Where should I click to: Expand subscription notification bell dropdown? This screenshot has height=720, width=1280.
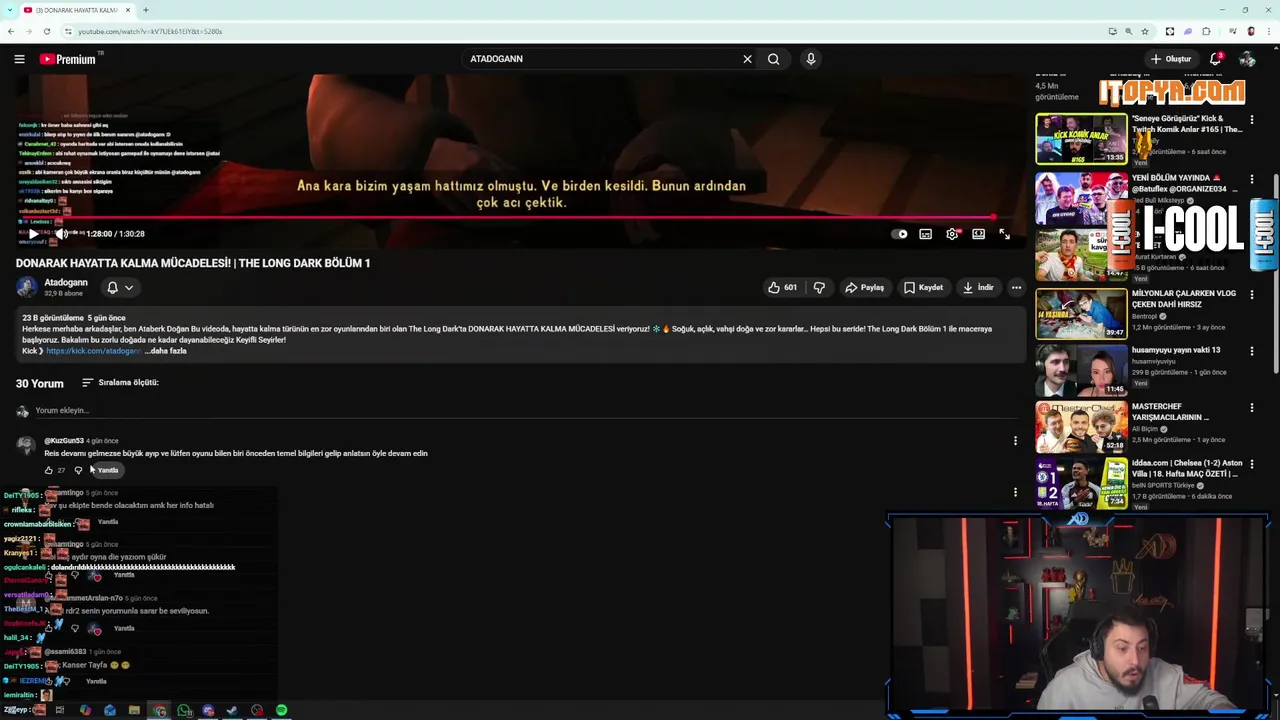120,288
